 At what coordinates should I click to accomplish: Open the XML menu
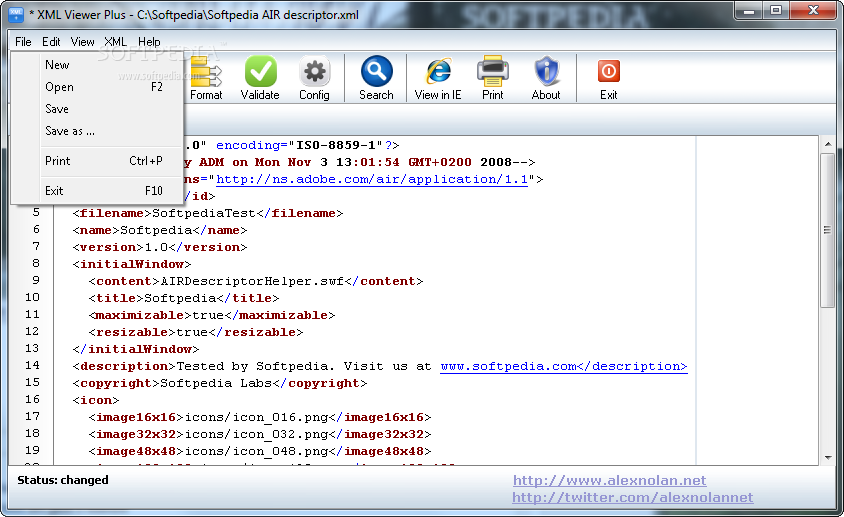tap(115, 41)
